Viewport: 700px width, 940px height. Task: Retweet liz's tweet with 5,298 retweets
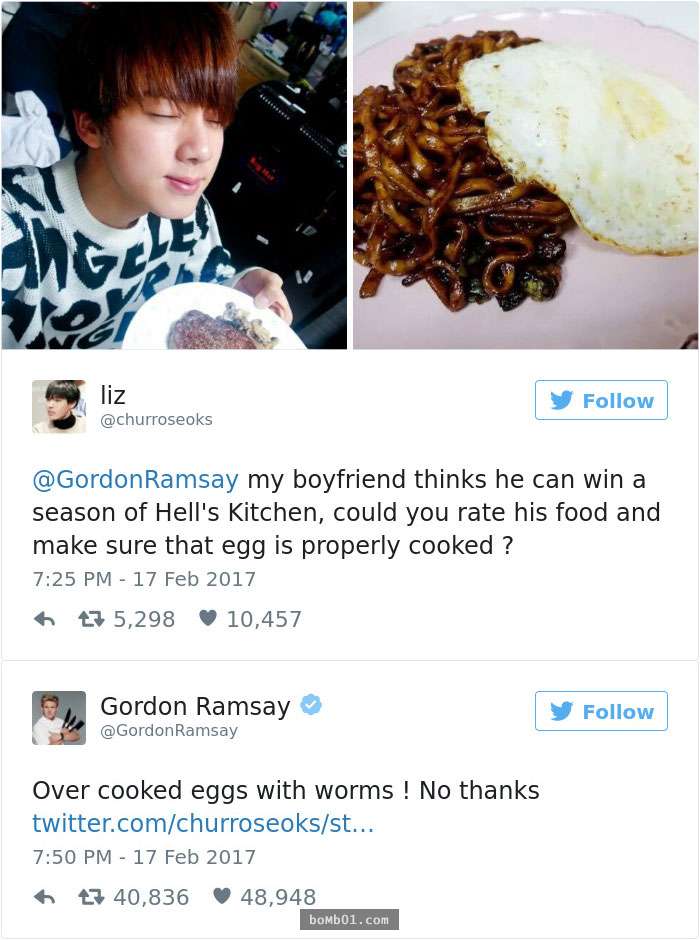click(x=91, y=619)
